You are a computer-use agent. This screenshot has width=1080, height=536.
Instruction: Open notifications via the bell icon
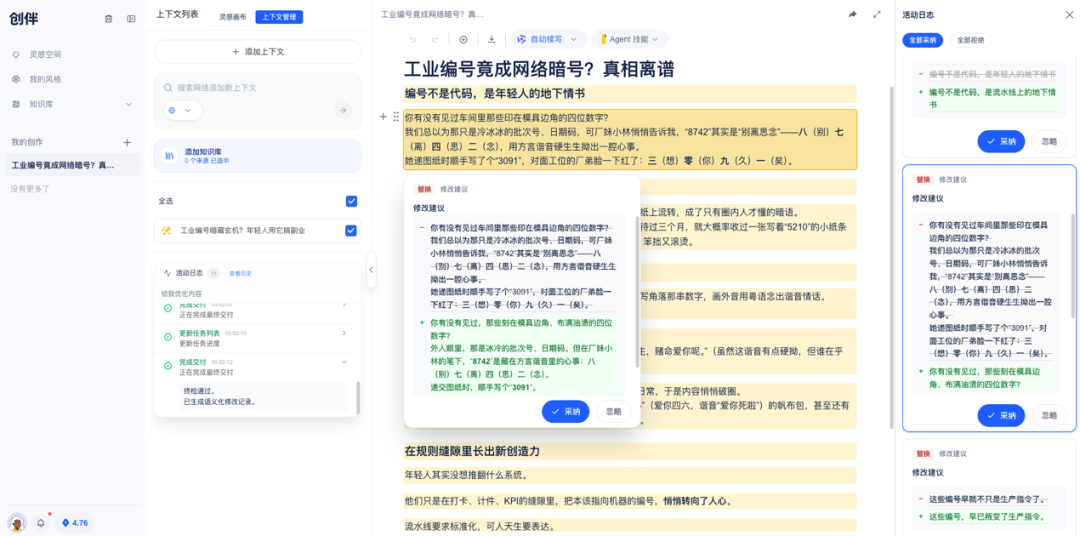[x=41, y=522]
